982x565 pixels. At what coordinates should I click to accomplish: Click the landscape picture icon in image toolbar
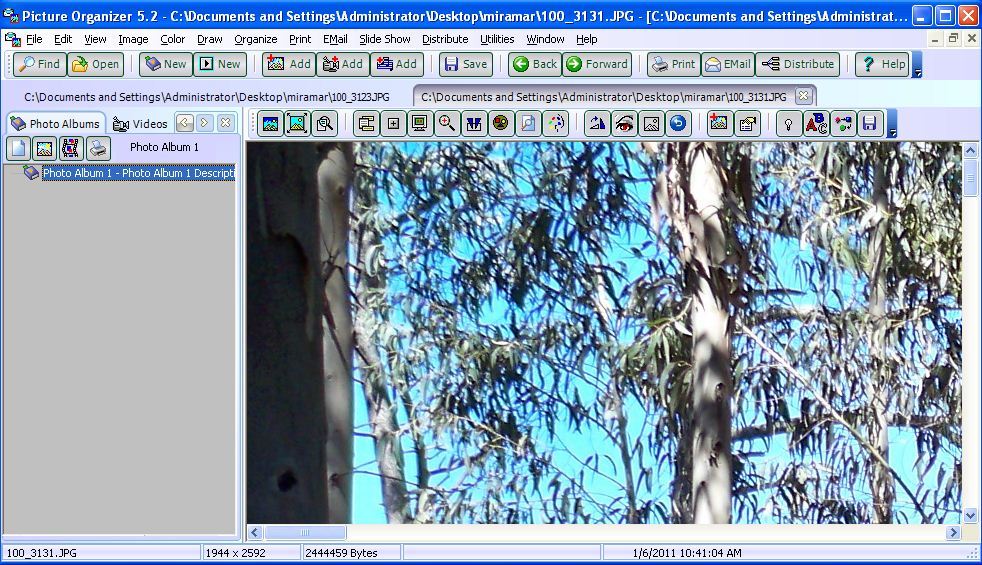coord(271,123)
